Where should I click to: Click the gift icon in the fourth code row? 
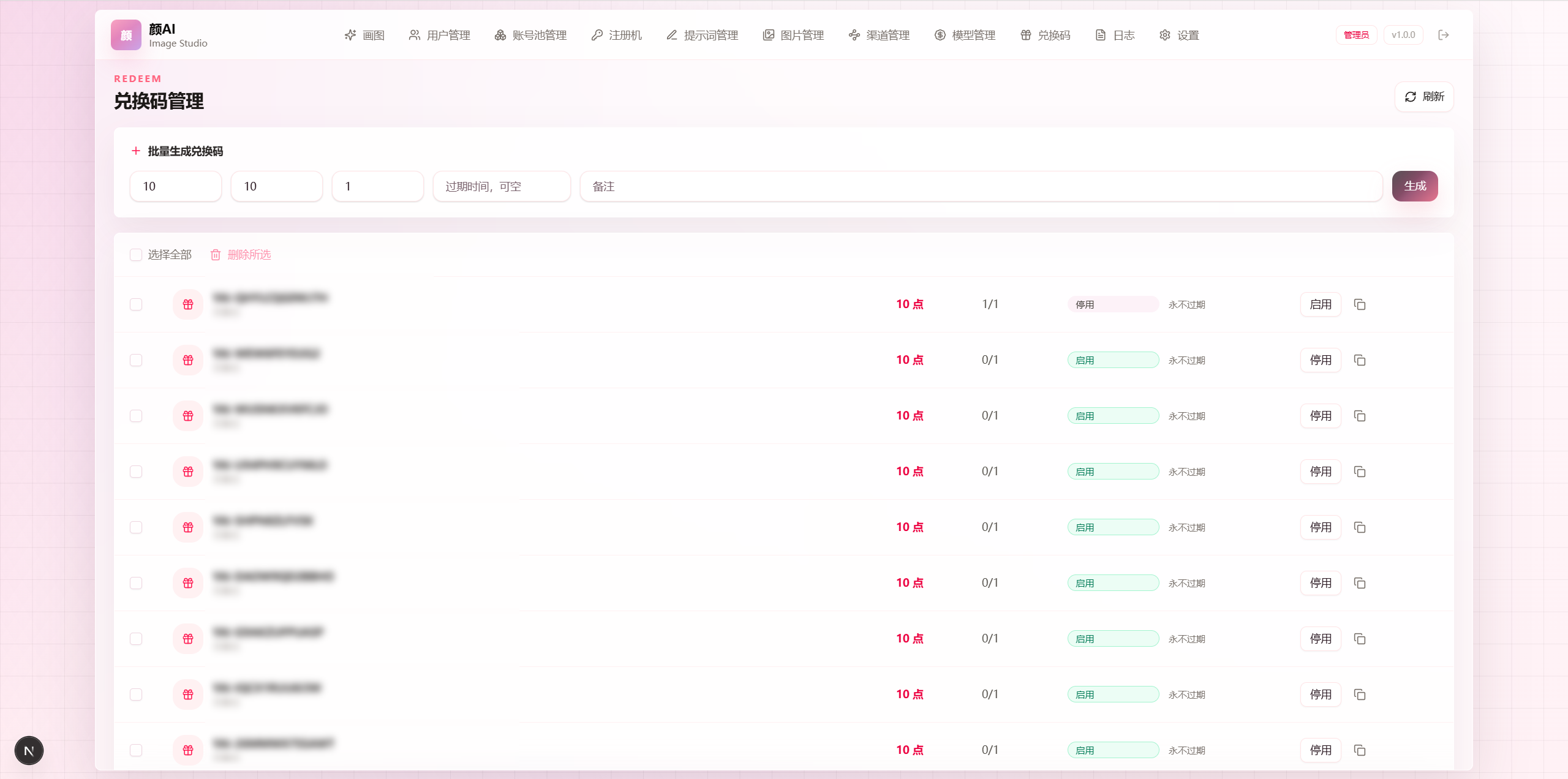pos(188,472)
